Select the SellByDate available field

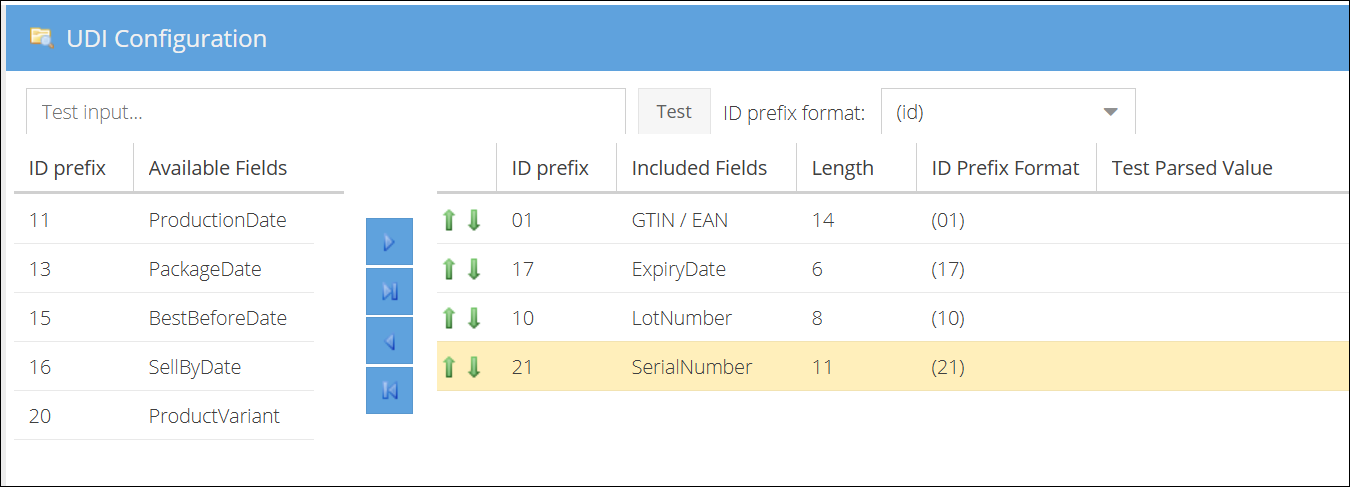pyautogui.click(x=195, y=367)
